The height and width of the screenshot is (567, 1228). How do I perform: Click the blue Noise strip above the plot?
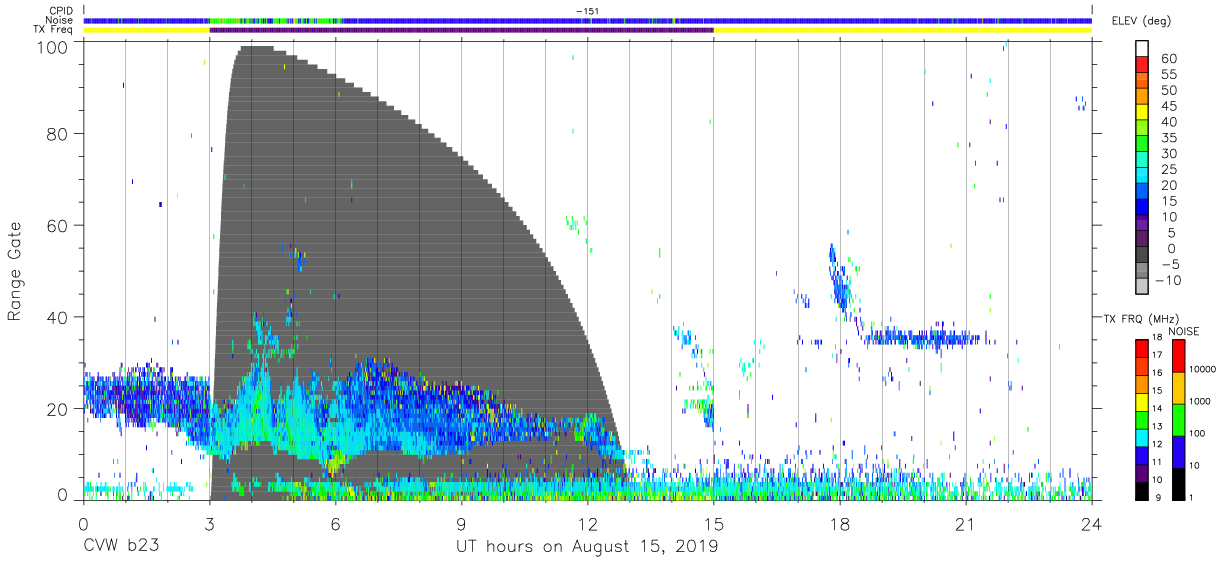pyautogui.click(x=588, y=20)
